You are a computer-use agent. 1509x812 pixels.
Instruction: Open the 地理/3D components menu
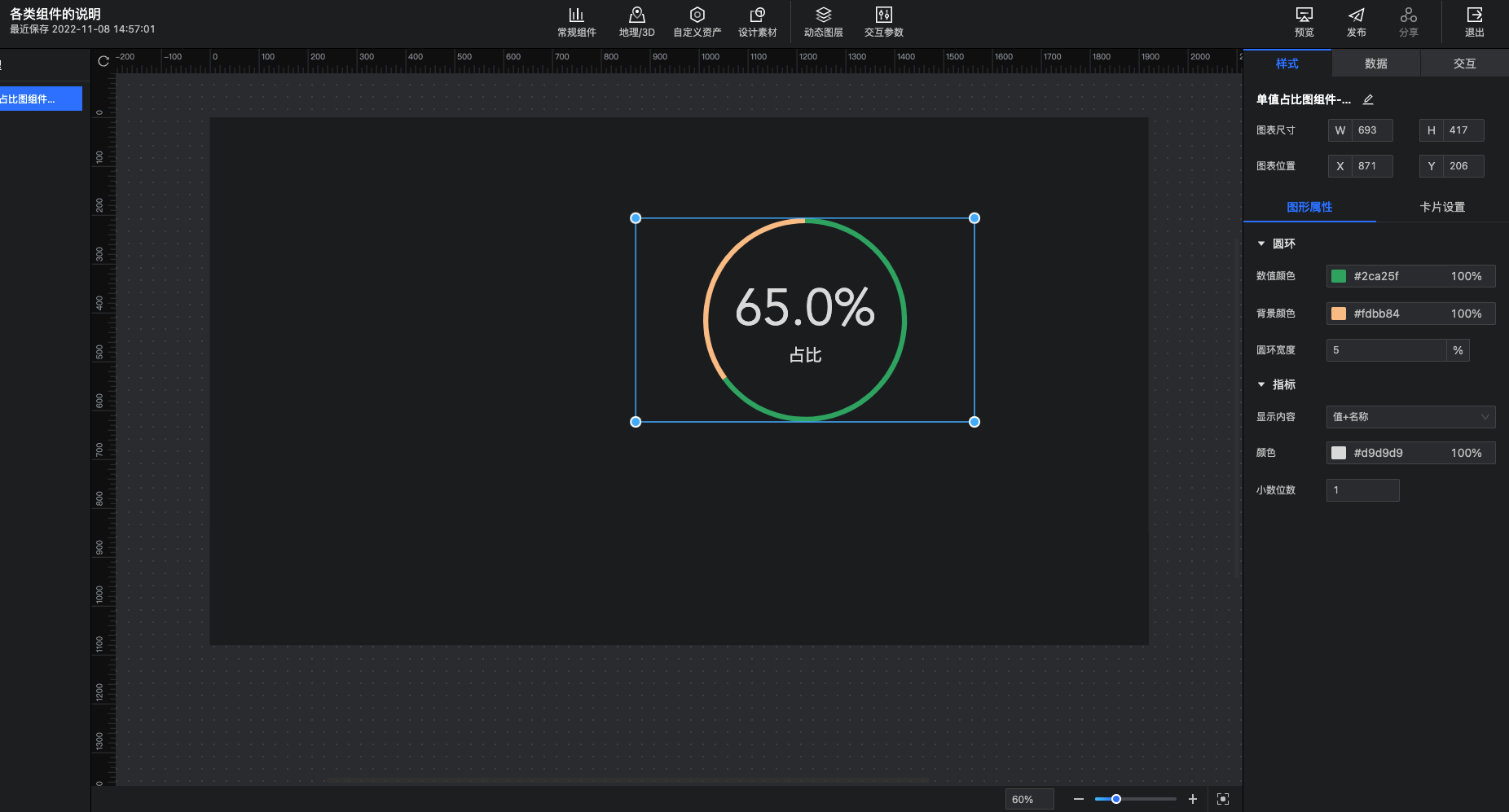pos(636,22)
